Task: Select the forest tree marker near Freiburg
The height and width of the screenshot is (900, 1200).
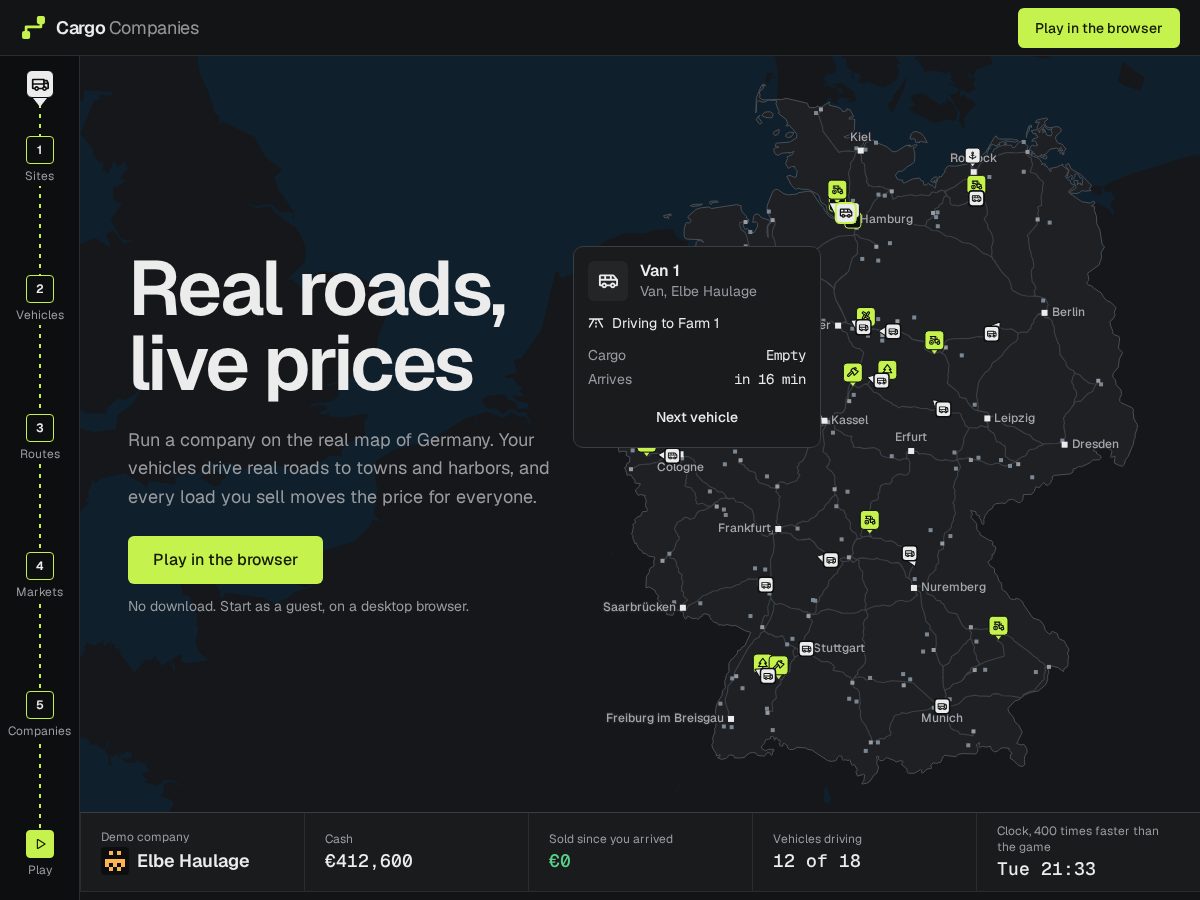Action: coord(762,663)
